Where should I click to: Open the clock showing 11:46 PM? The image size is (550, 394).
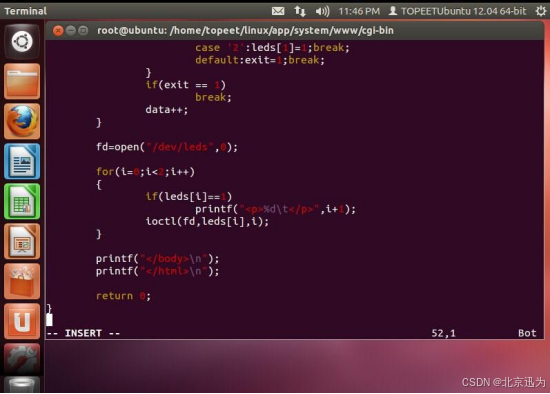[359, 11]
